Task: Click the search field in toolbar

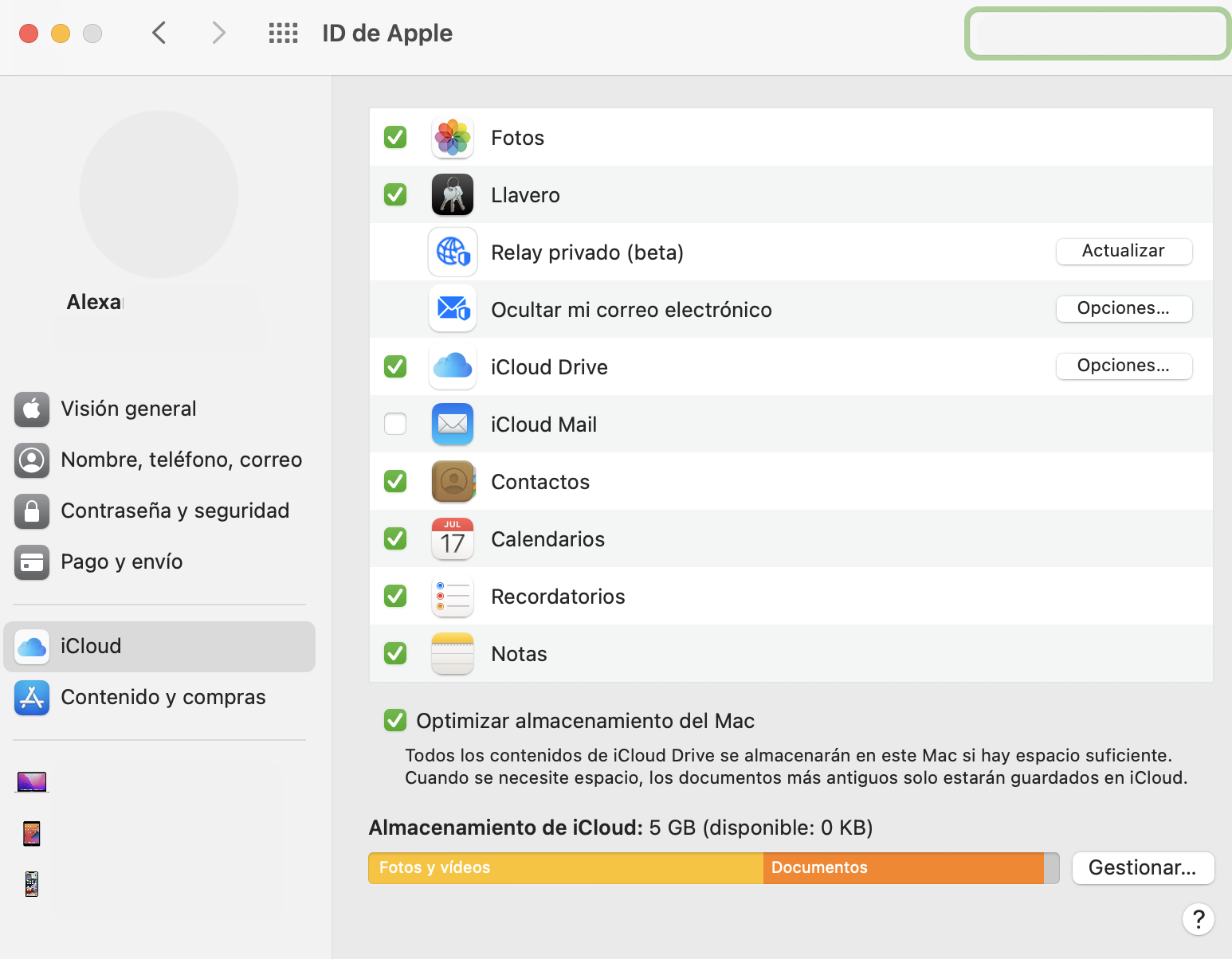Action: [1098, 33]
